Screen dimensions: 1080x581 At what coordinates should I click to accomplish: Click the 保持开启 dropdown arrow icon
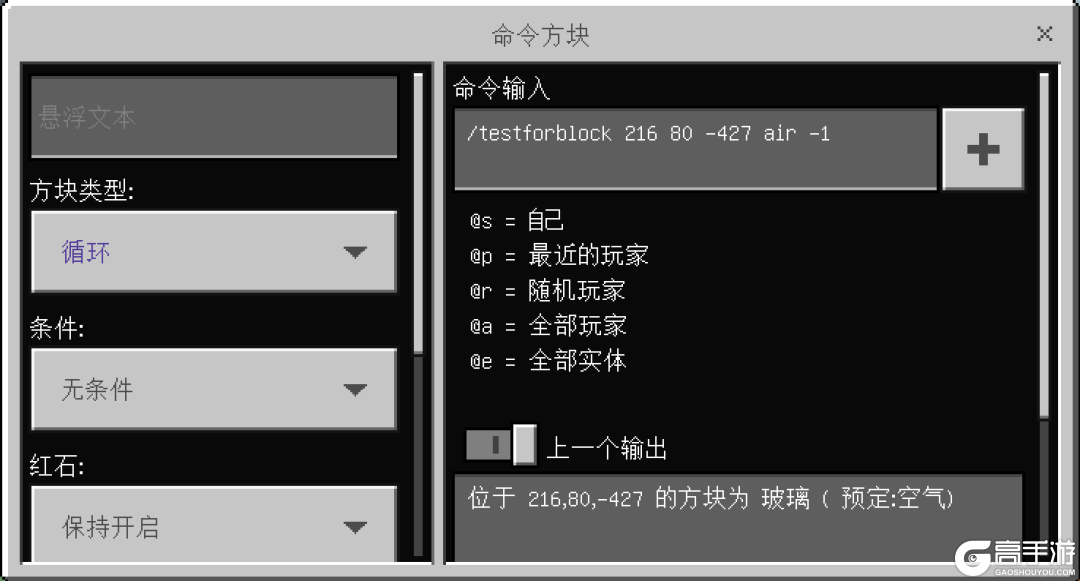(x=355, y=528)
